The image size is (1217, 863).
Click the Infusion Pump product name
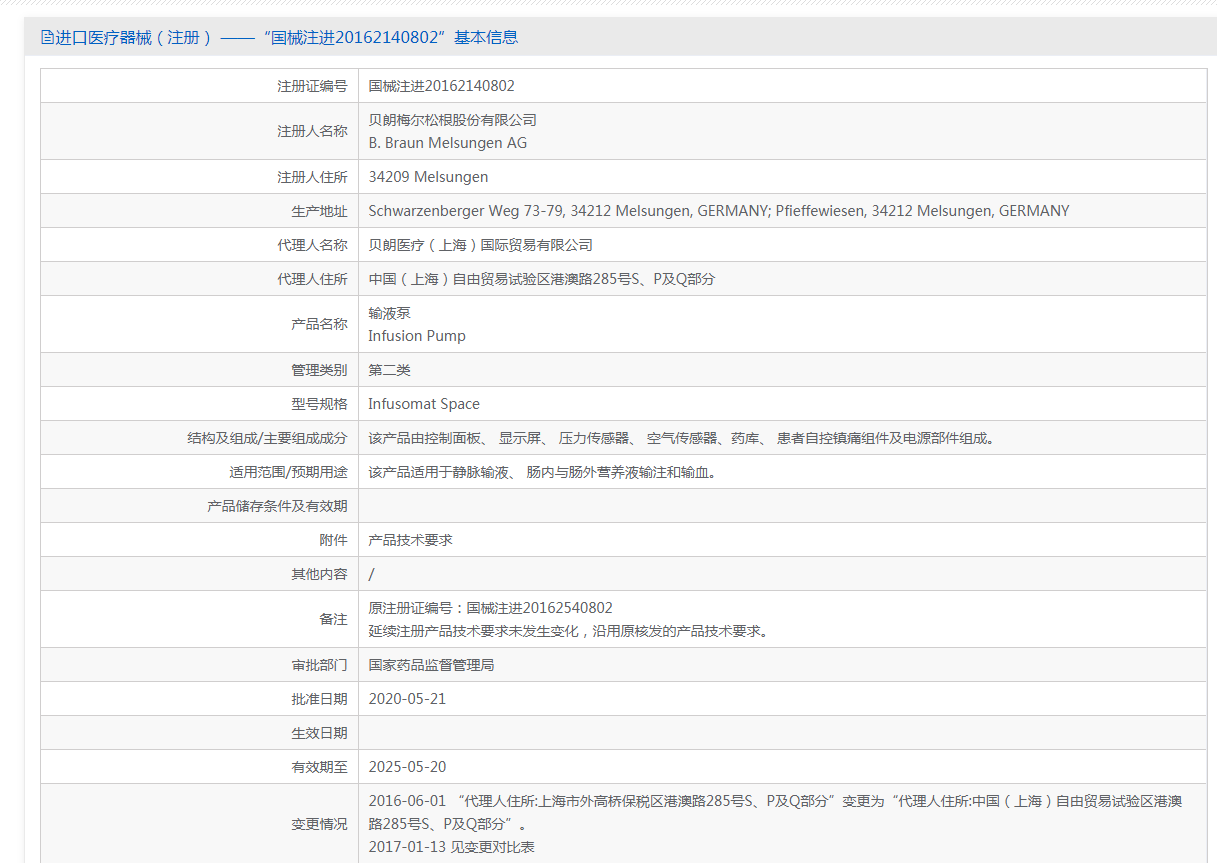[417, 336]
